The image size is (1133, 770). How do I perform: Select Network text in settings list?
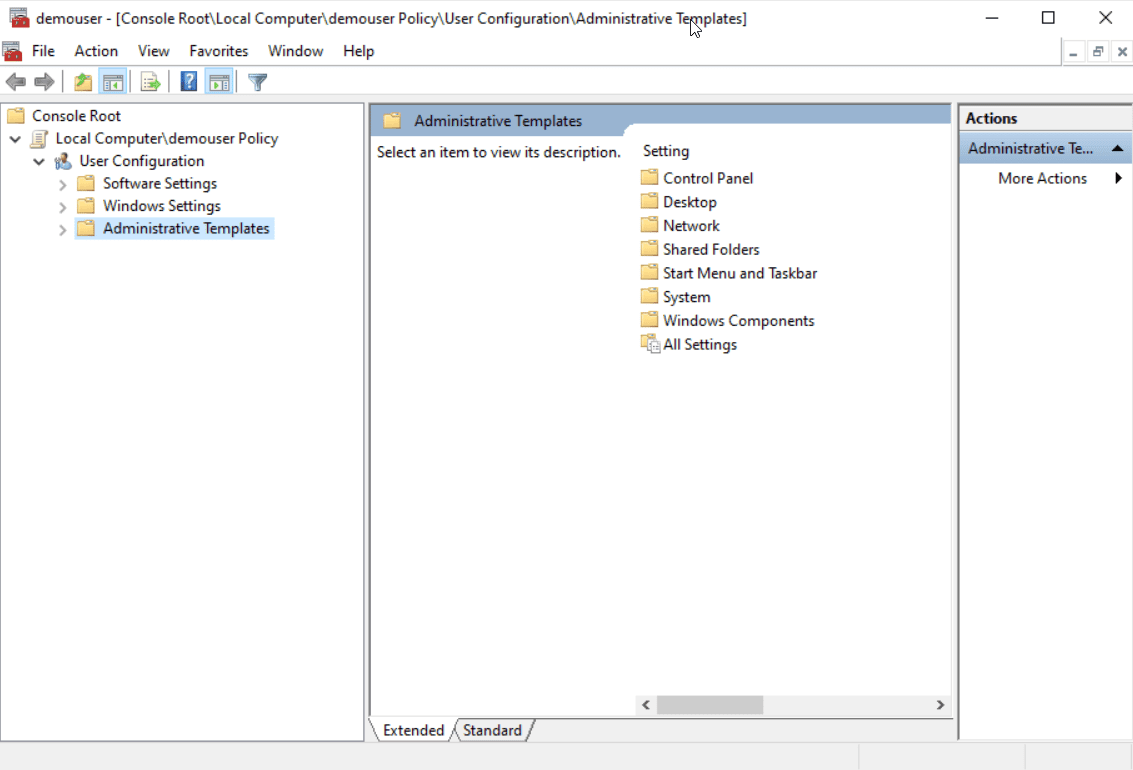click(692, 225)
